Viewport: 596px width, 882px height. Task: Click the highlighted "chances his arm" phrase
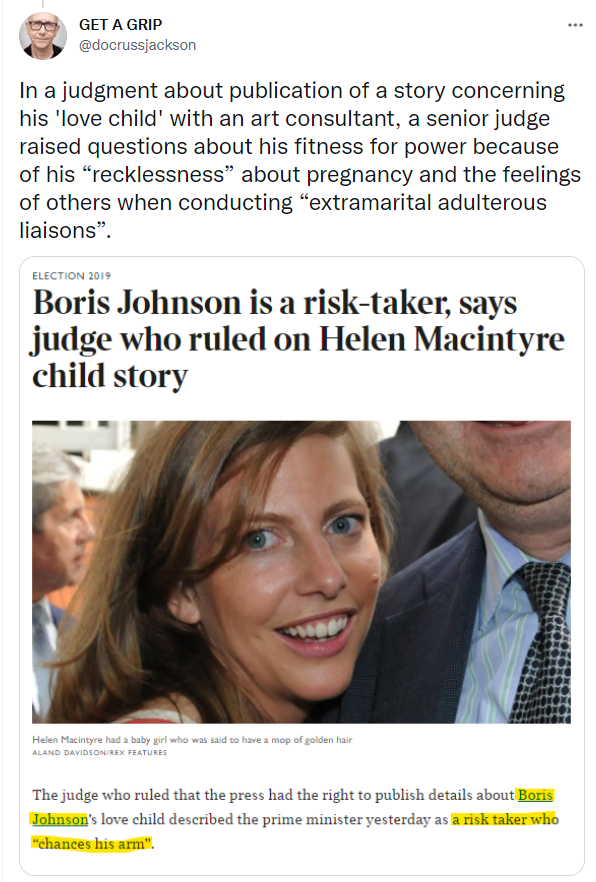coord(92,844)
